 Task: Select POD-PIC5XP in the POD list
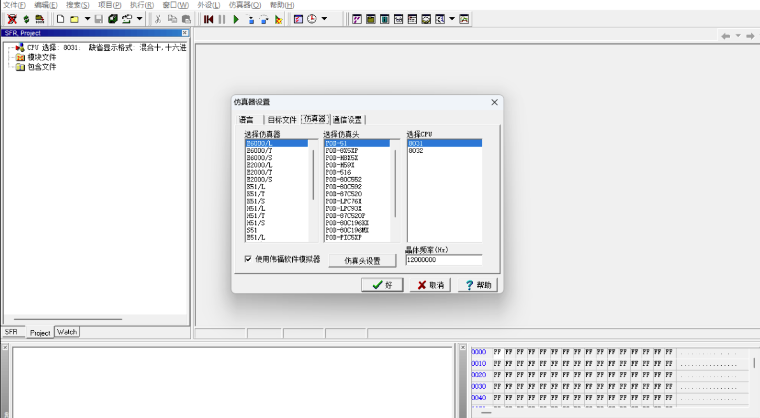coord(357,238)
